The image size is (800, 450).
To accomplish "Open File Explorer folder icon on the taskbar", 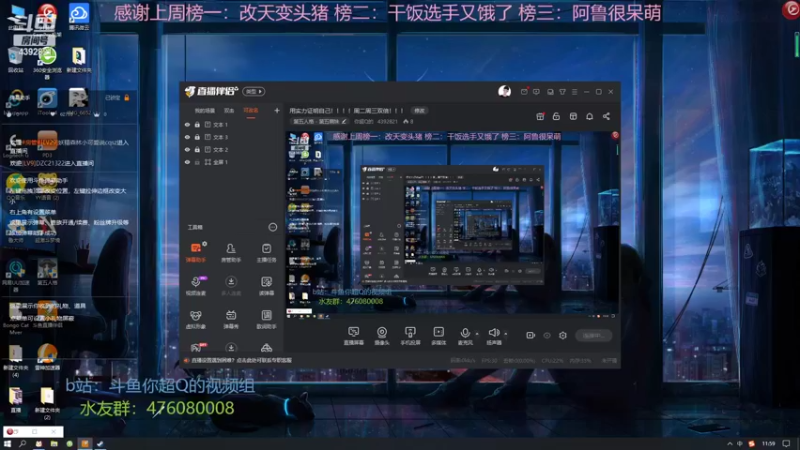I will coord(54,444).
